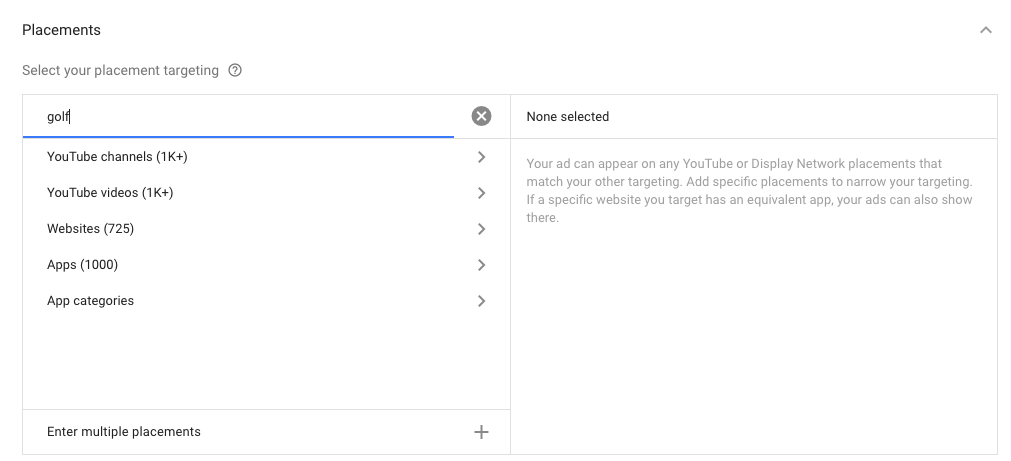Click the placement targeting help icon

(235, 71)
